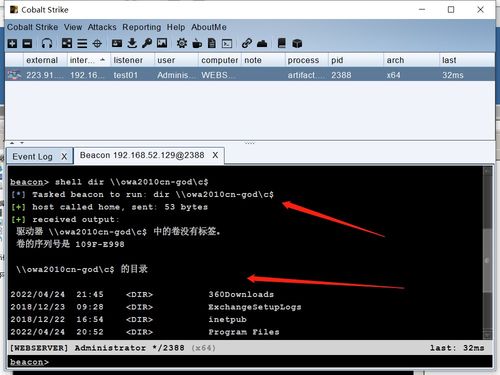Click the Program Files directory entry
The image size is (500, 375).
[x=244, y=332]
